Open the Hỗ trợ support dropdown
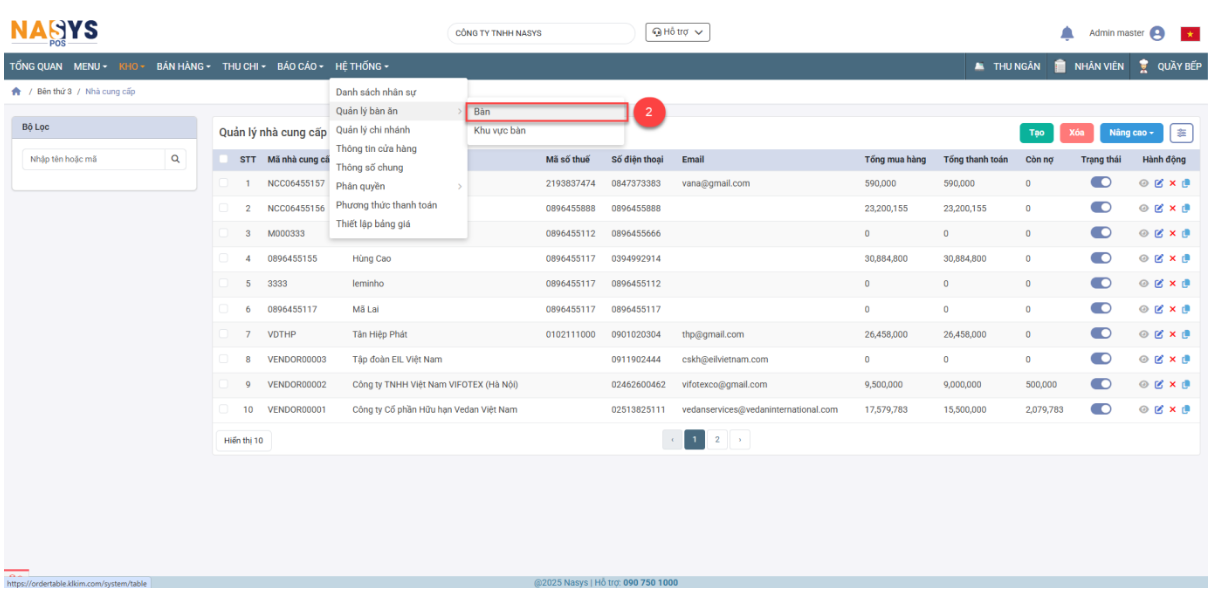 pos(677,32)
